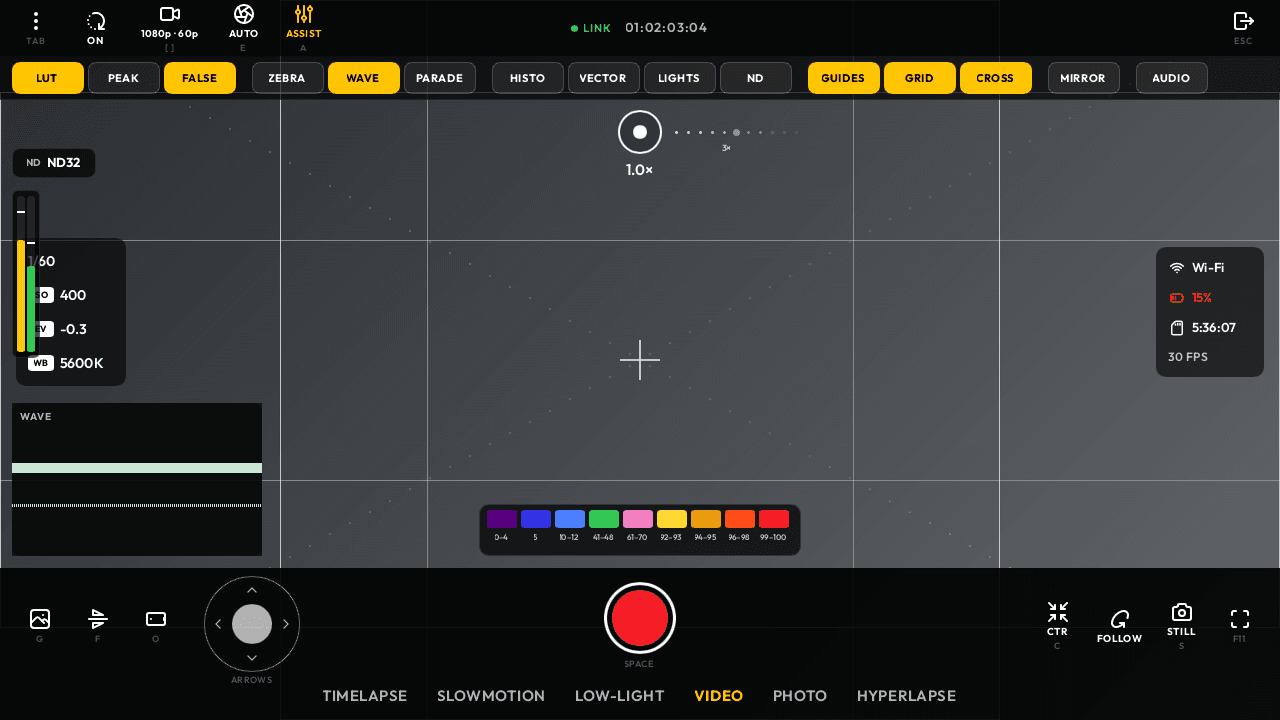1280x720 pixels.
Task: Click the Wi-Fi status icon
Action: tap(1177, 268)
